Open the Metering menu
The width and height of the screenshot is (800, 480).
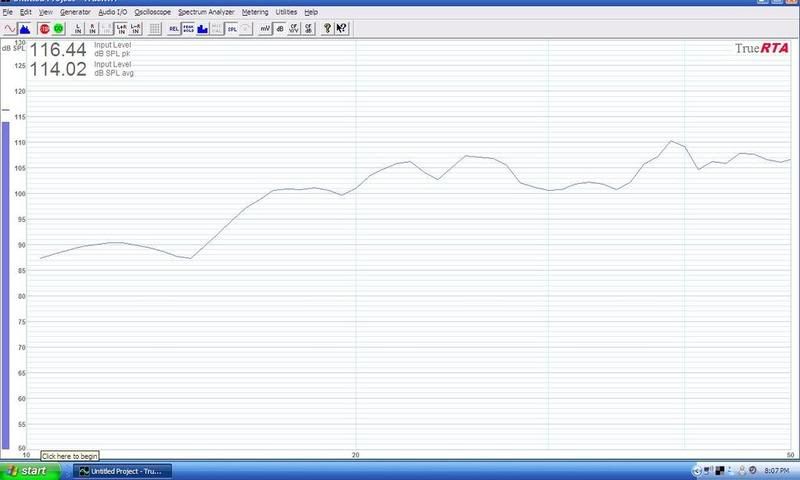[x=255, y=12]
